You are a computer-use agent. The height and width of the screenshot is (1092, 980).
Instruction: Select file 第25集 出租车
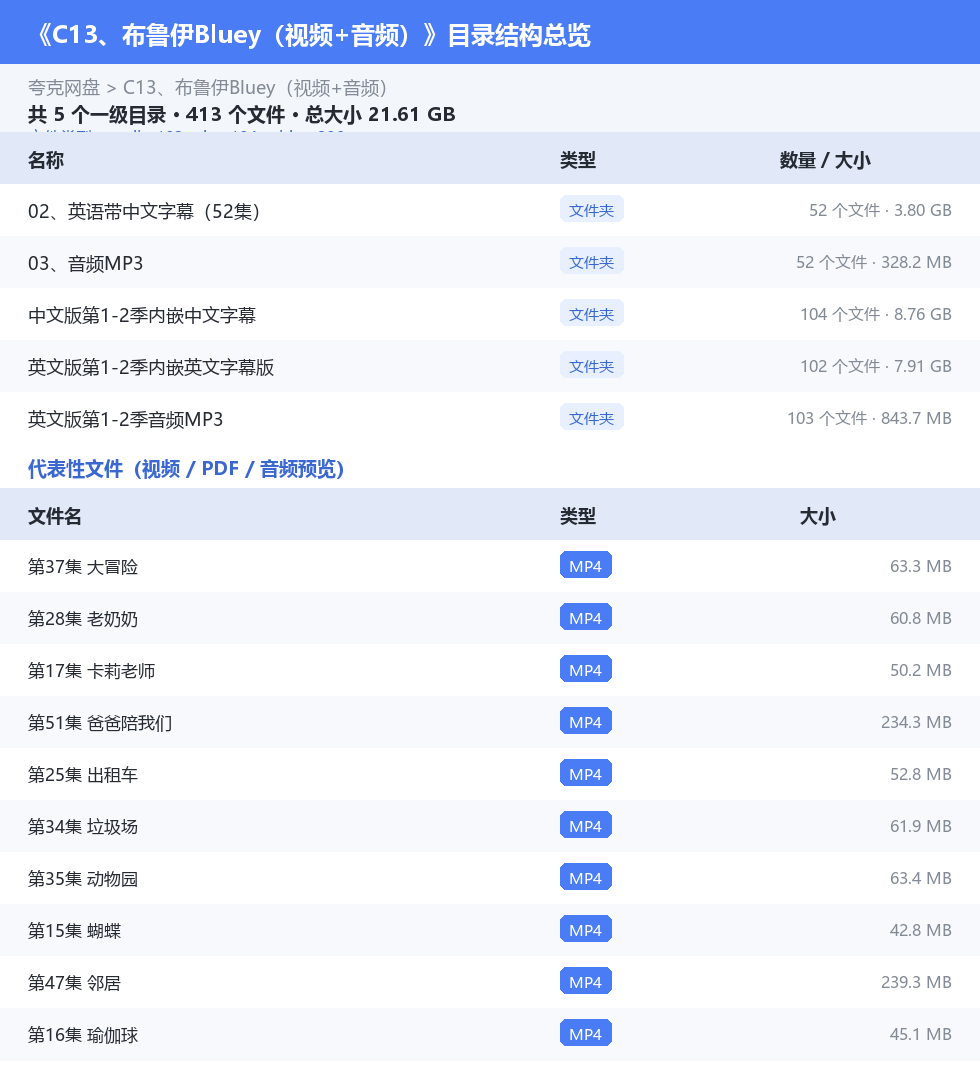[83, 774]
